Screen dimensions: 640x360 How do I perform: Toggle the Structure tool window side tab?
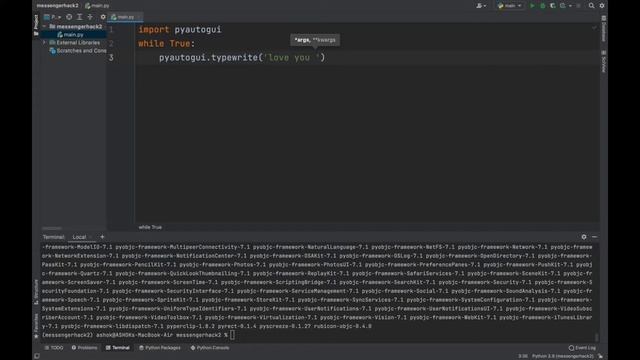point(36,292)
